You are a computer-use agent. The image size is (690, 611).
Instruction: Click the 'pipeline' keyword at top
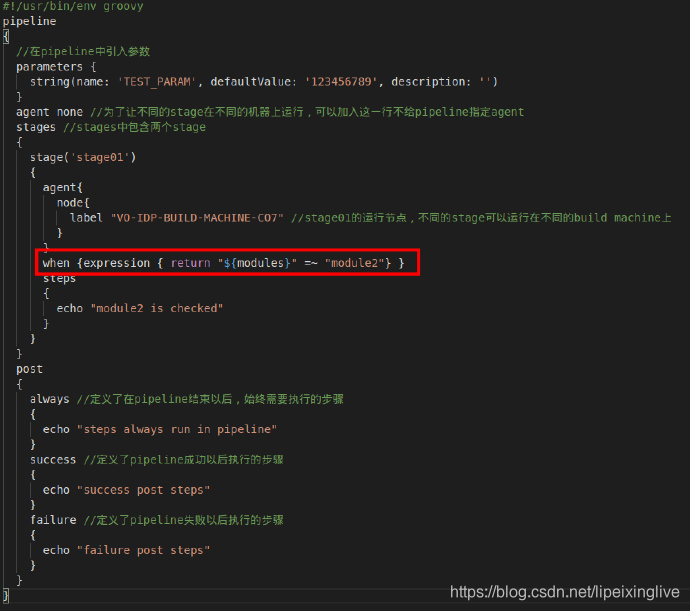[29, 22]
